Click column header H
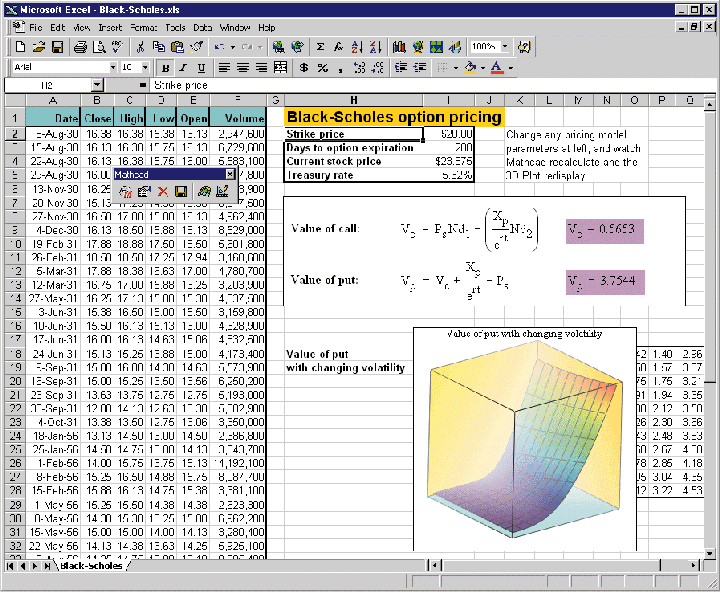The image size is (720, 592). point(353,101)
